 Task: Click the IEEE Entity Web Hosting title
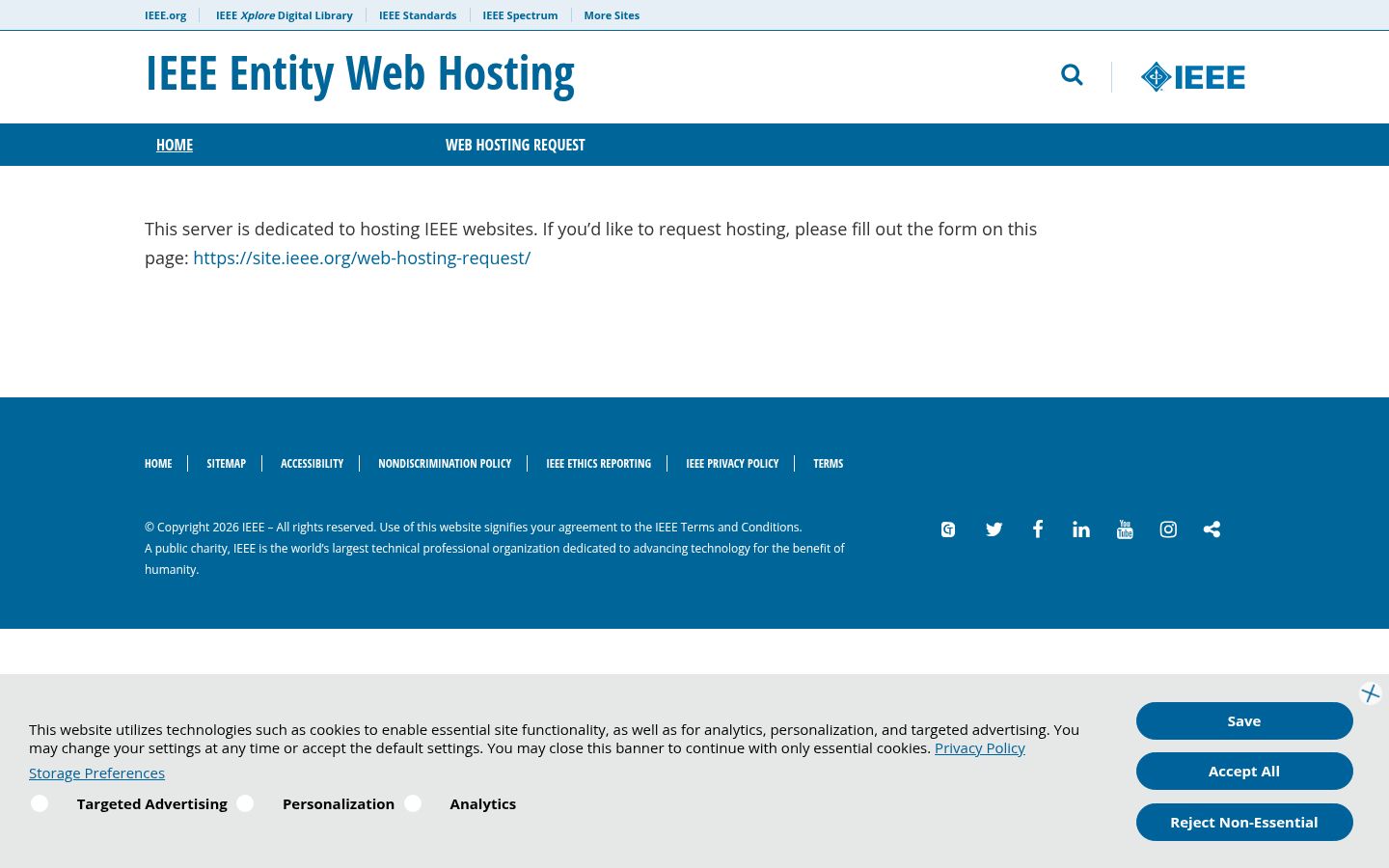coord(360,73)
